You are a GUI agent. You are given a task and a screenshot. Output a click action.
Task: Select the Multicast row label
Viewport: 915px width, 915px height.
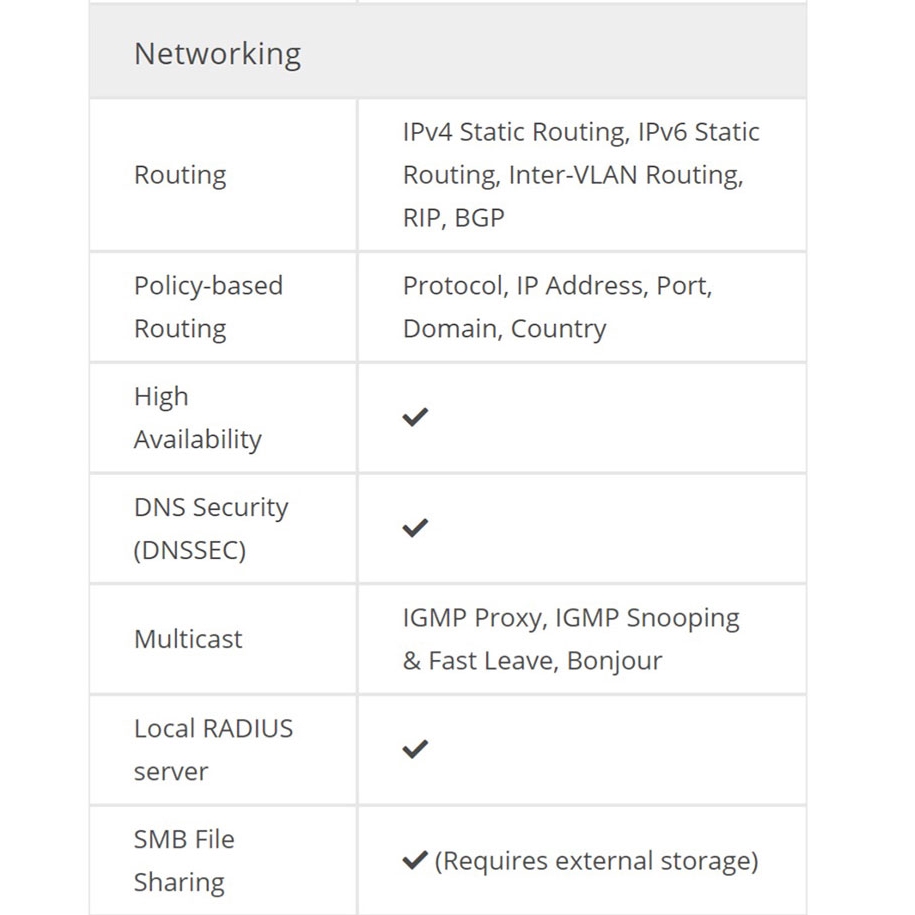[x=188, y=639]
